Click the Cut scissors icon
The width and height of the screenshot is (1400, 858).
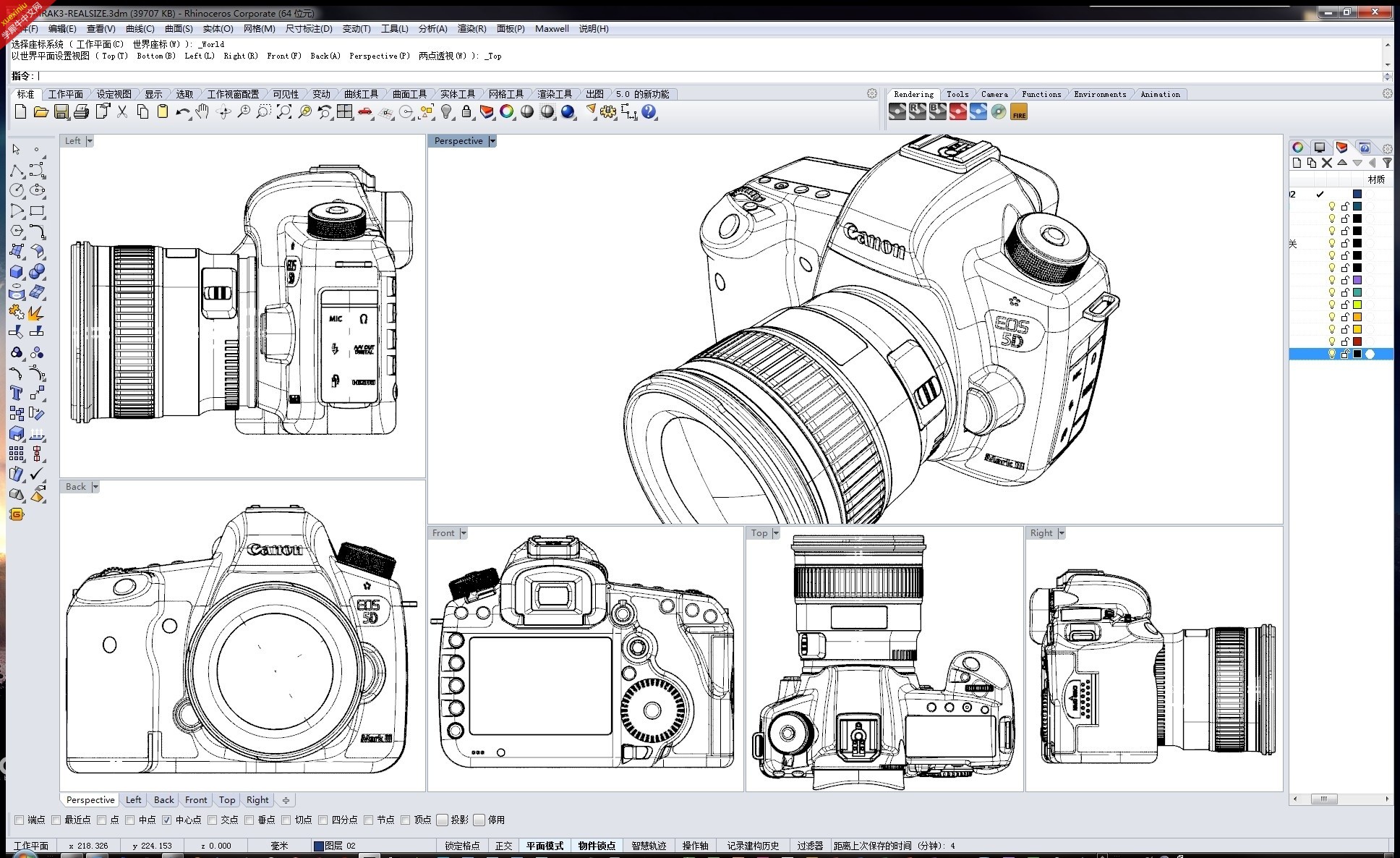pyautogui.click(x=122, y=111)
